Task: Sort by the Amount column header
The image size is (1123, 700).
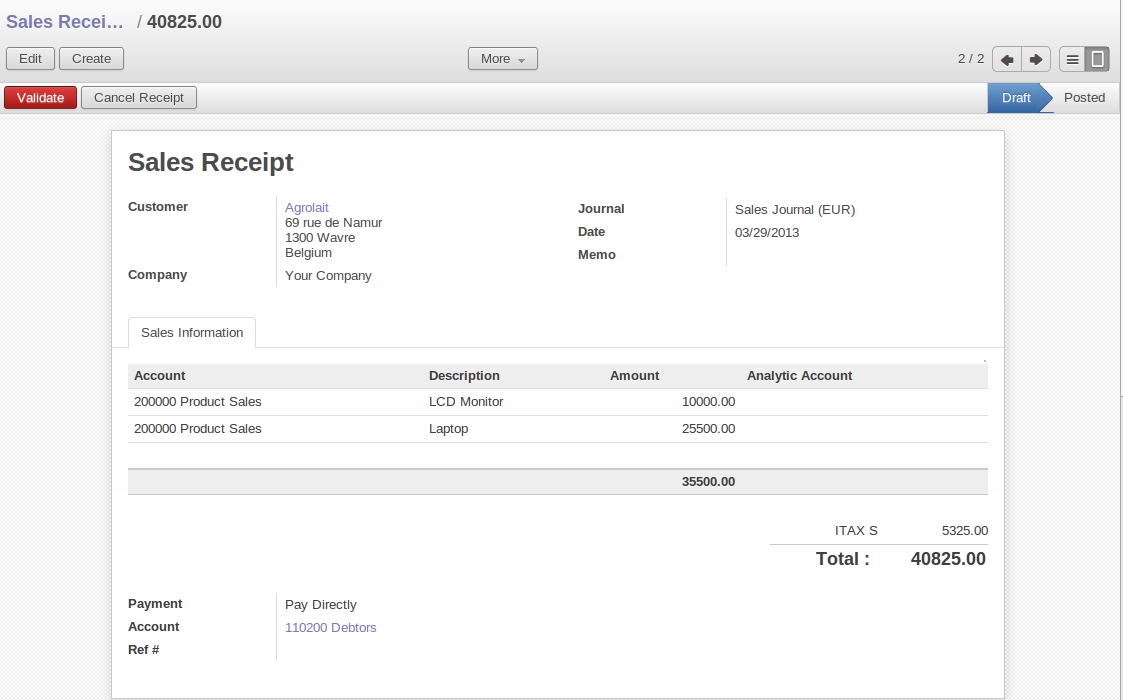Action: (634, 376)
